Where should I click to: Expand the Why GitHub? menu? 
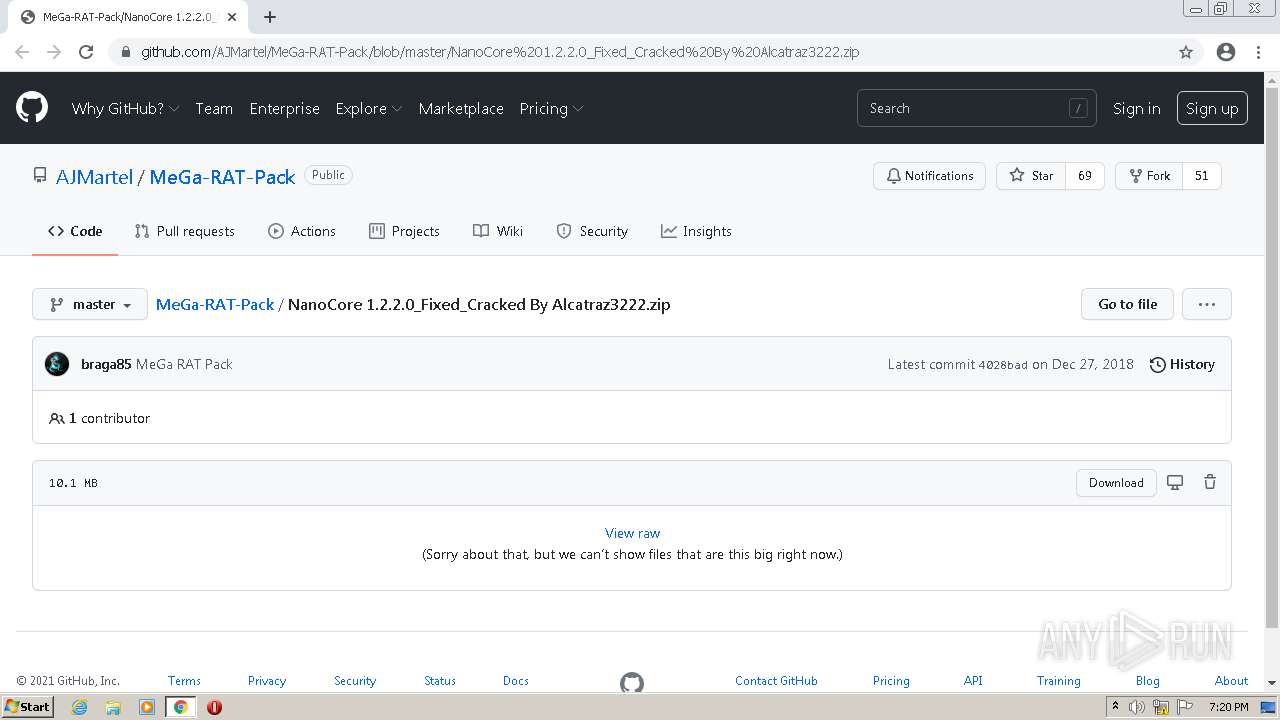(x=125, y=108)
